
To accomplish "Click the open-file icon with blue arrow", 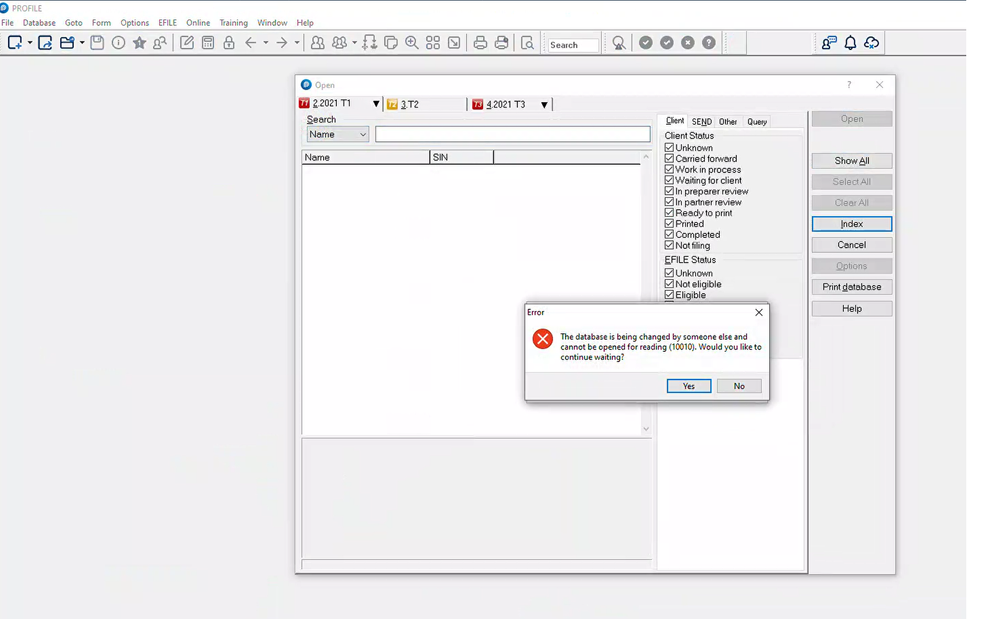I will pyautogui.click(x=45, y=43).
